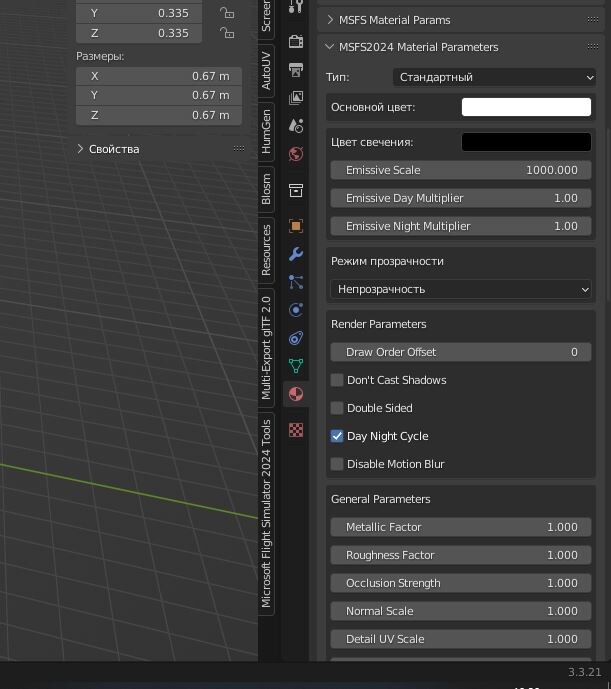Switch to Blosm sidebar tab
The height and width of the screenshot is (689, 611).
click(266, 189)
